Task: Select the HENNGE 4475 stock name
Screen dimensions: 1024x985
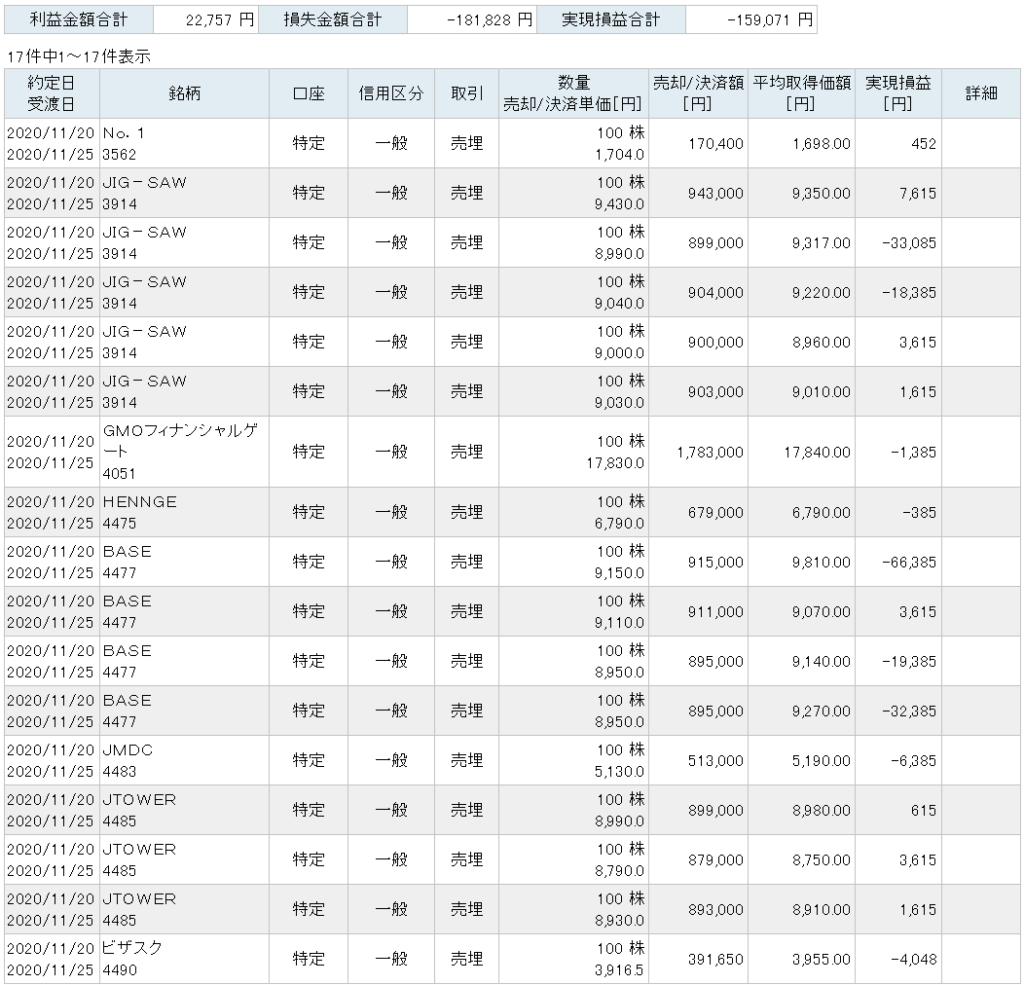Action: click(x=140, y=512)
